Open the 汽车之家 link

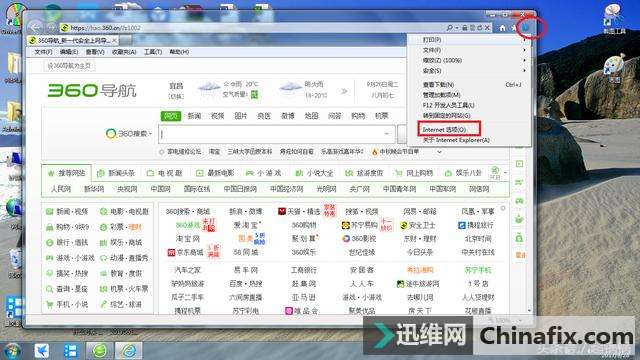pos(187,270)
